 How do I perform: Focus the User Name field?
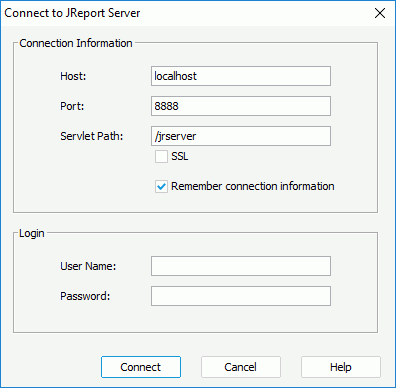pyautogui.click(x=241, y=266)
